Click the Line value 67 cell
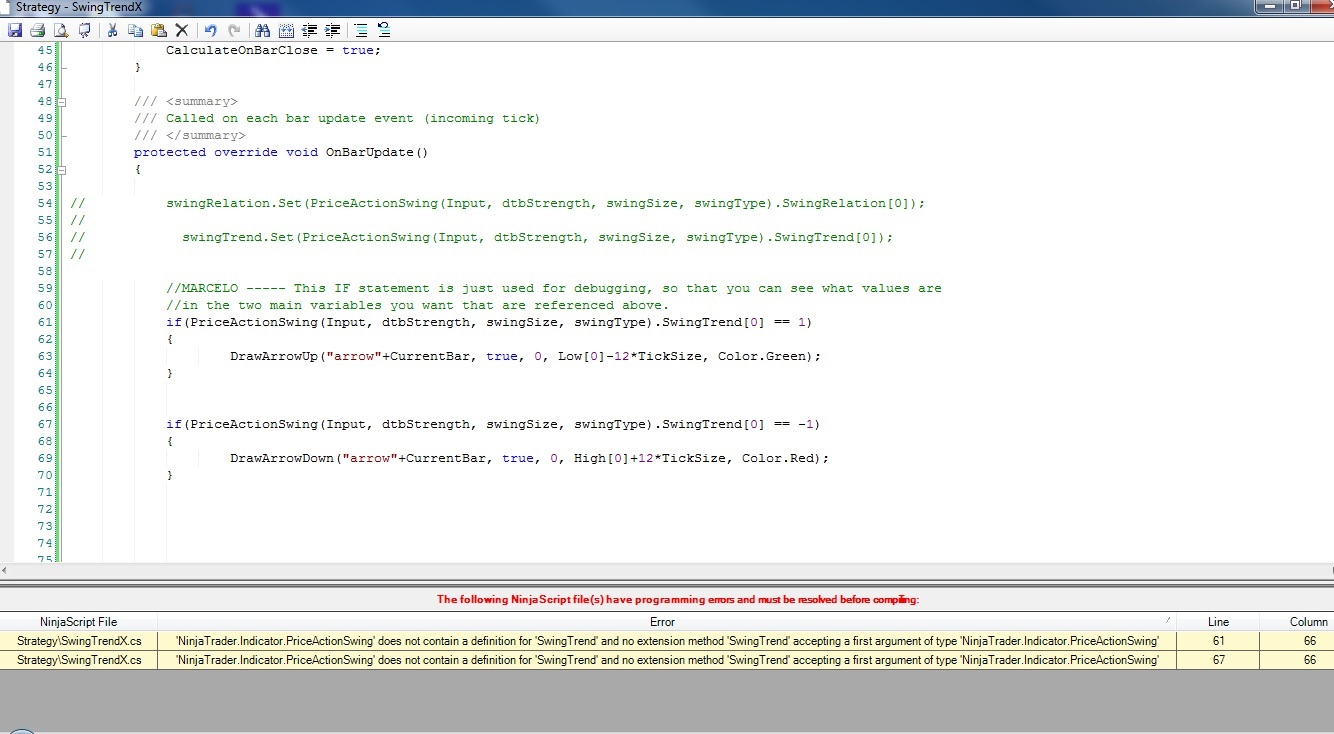The width and height of the screenshot is (1334, 734). click(1218, 660)
